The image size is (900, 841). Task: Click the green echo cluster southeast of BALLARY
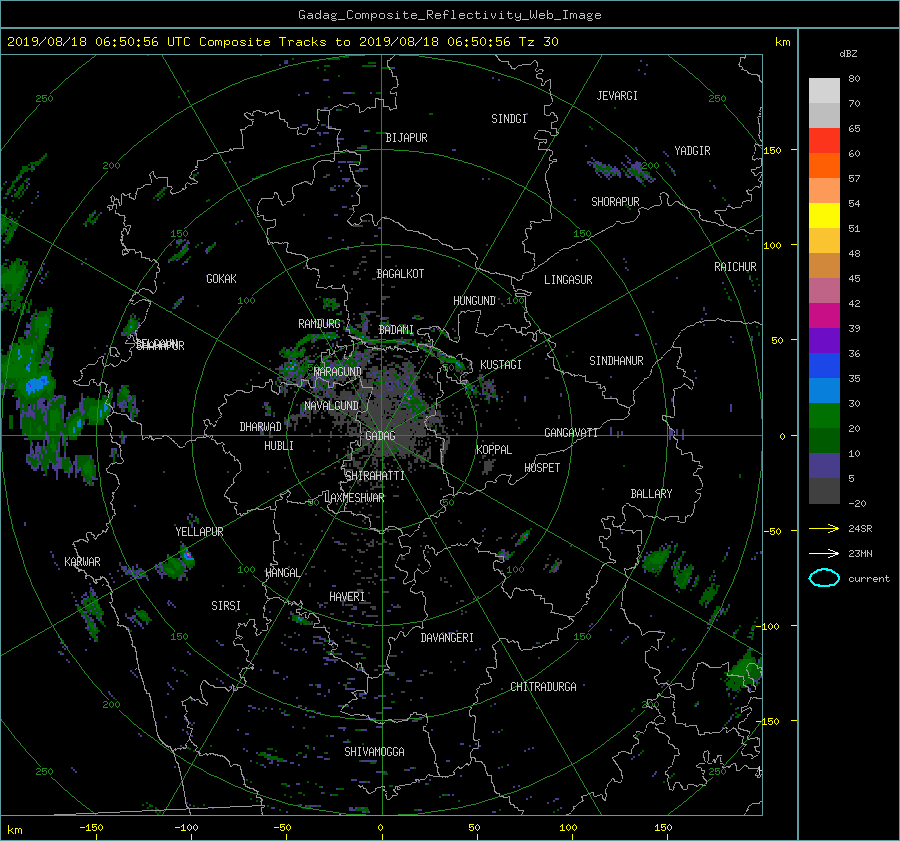[657, 559]
